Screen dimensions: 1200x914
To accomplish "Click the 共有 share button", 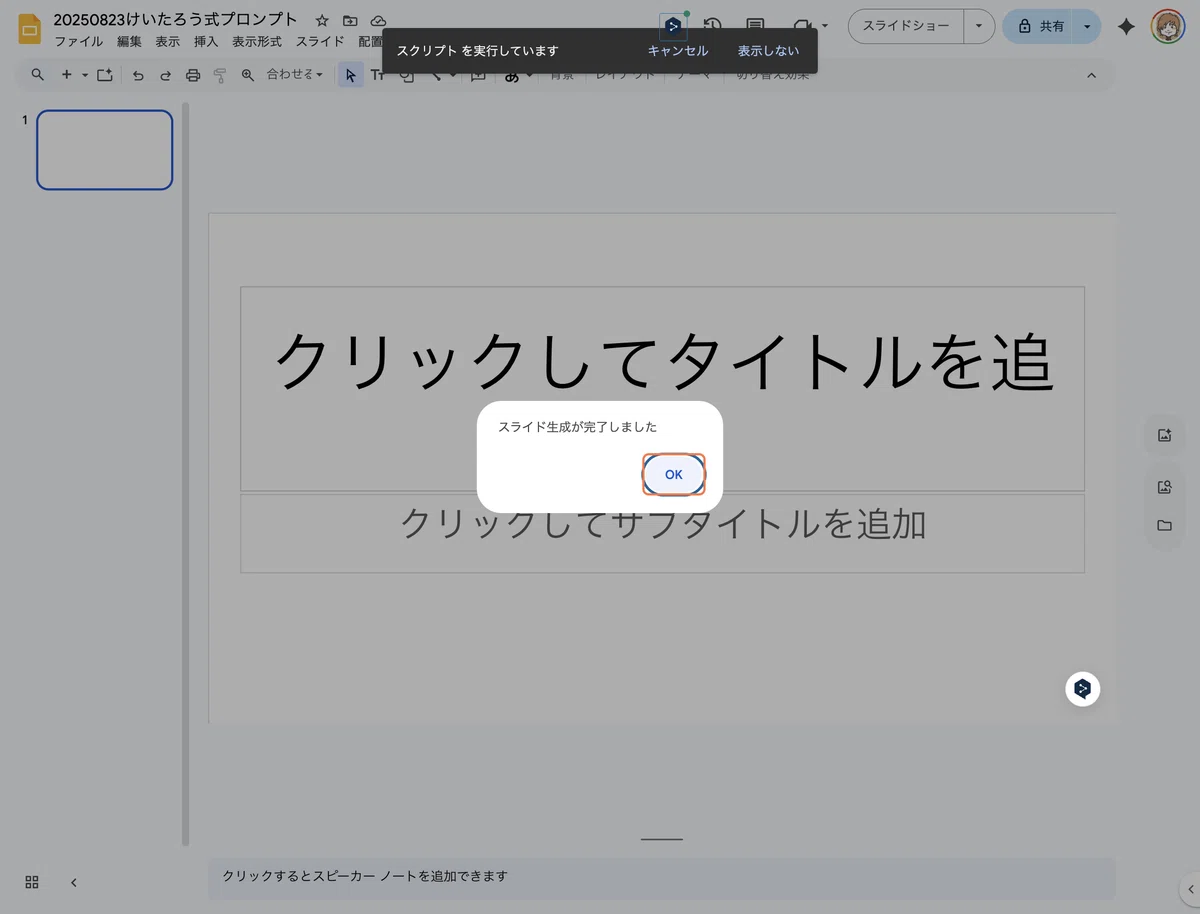I will click(x=1040, y=27).
